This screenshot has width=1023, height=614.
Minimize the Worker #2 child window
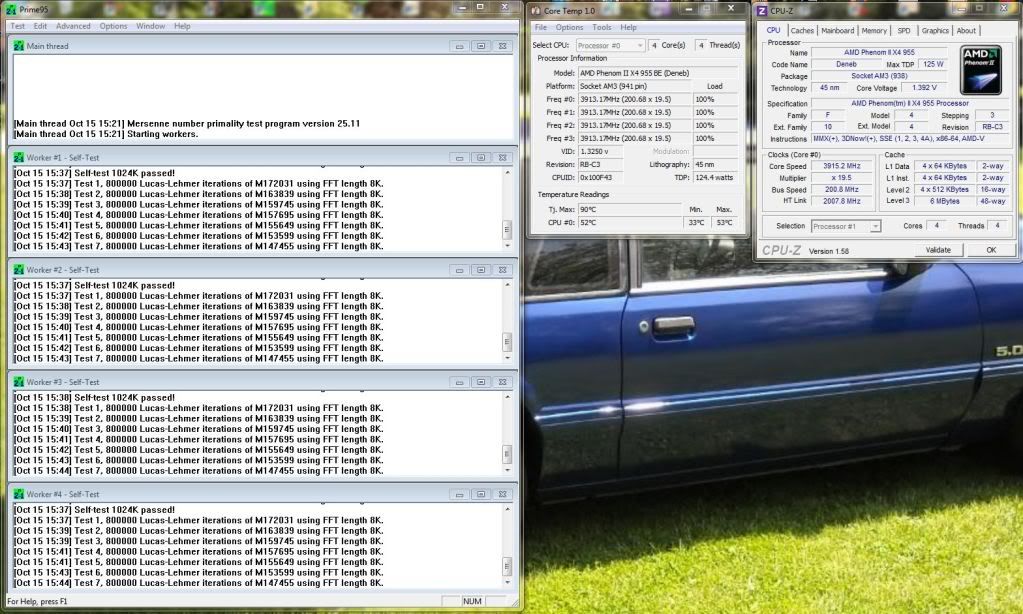459,269
